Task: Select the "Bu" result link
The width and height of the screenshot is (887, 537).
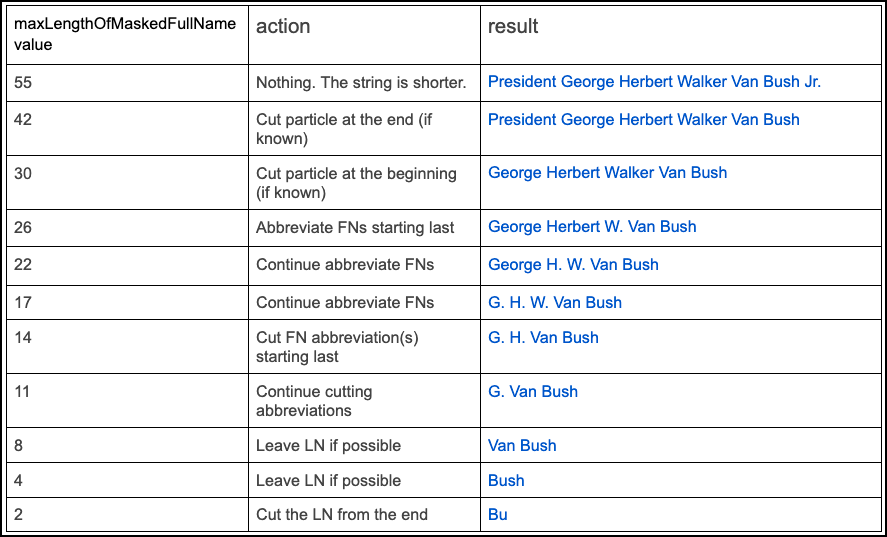Action: click(x=497, y=515)
